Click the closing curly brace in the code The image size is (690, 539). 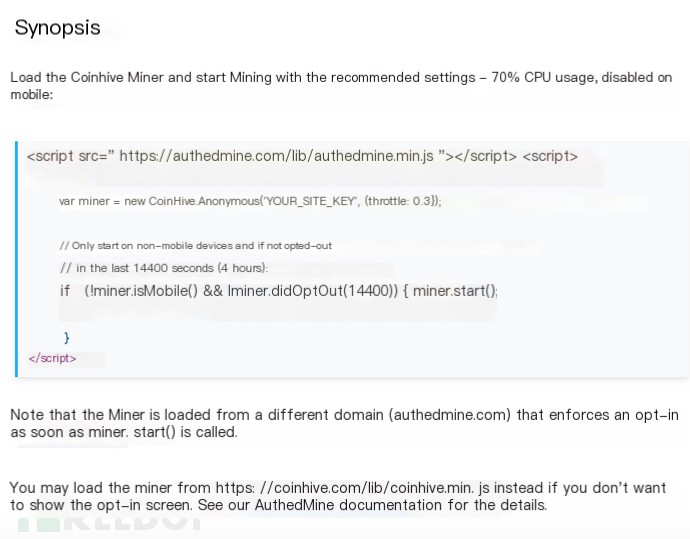[67, 338]
